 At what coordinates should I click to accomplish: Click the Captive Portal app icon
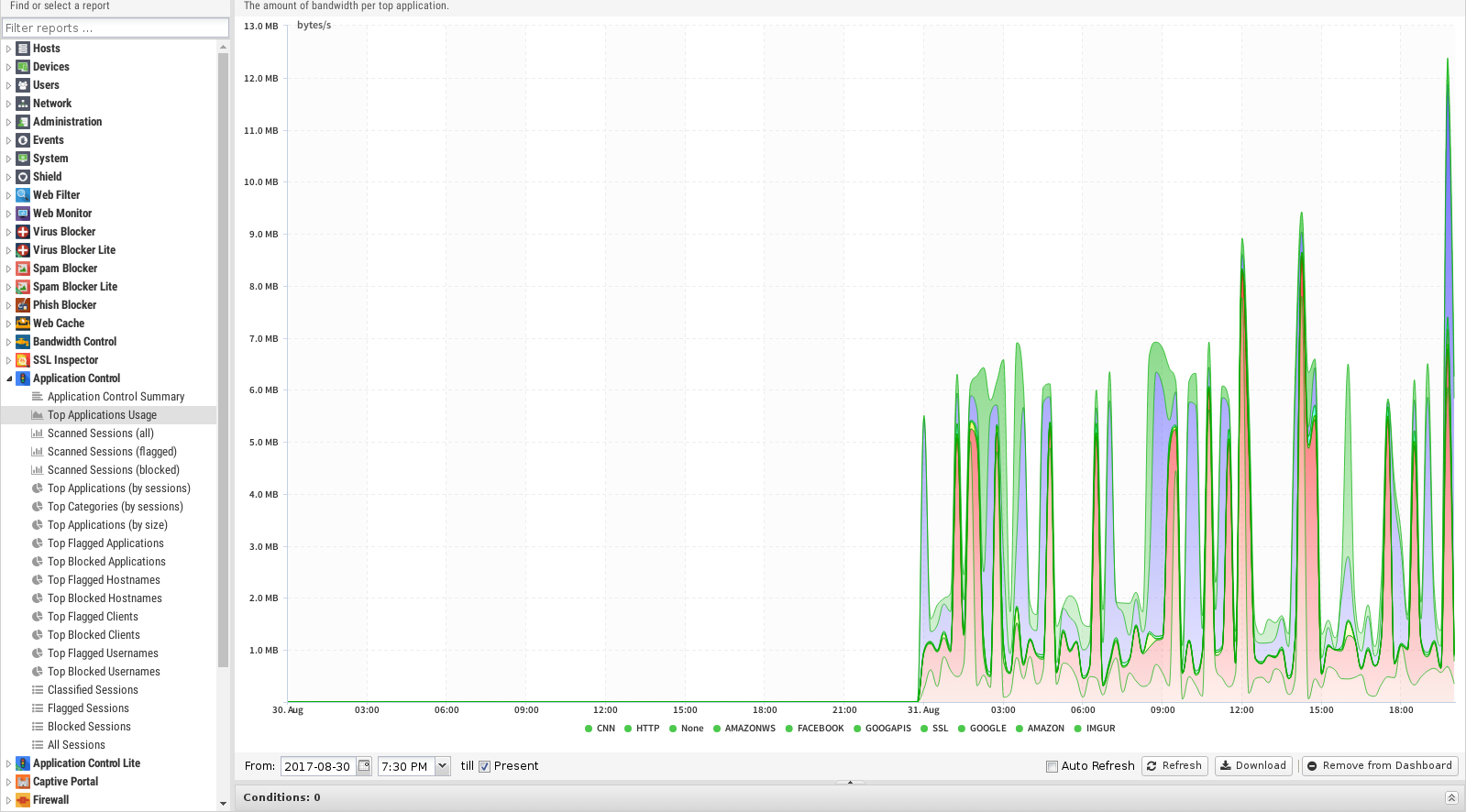coord(23,782)
